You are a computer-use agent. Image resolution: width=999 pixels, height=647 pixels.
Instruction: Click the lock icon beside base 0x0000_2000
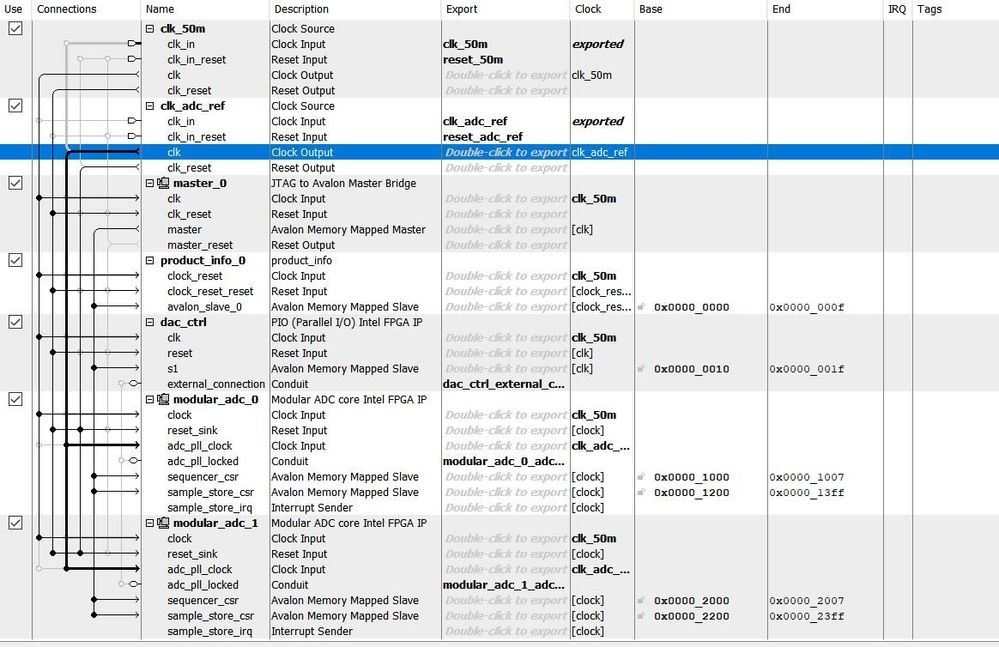pyautogui.click(x=642, y=600)
